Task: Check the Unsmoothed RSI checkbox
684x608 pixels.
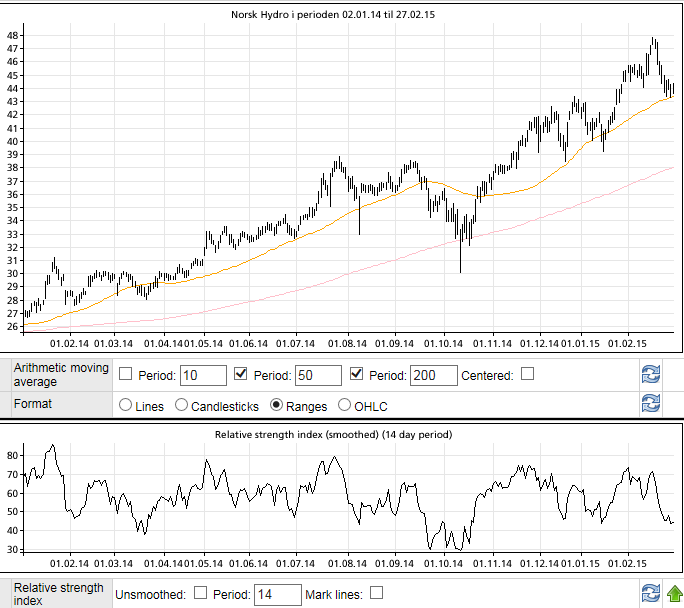Action: (200, 593)
